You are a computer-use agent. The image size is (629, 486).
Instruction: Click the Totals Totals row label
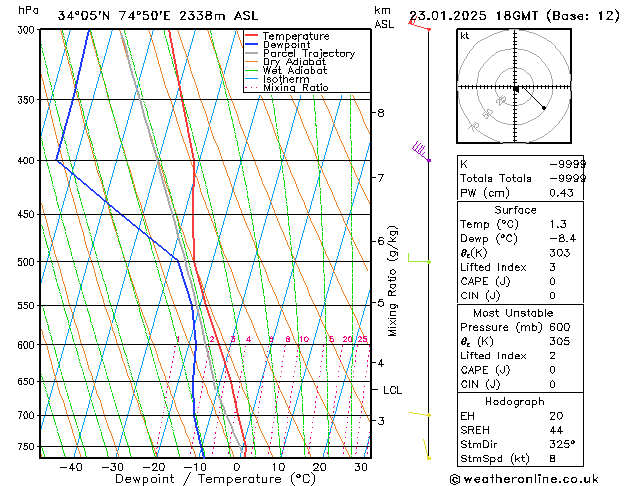(496, 178)
